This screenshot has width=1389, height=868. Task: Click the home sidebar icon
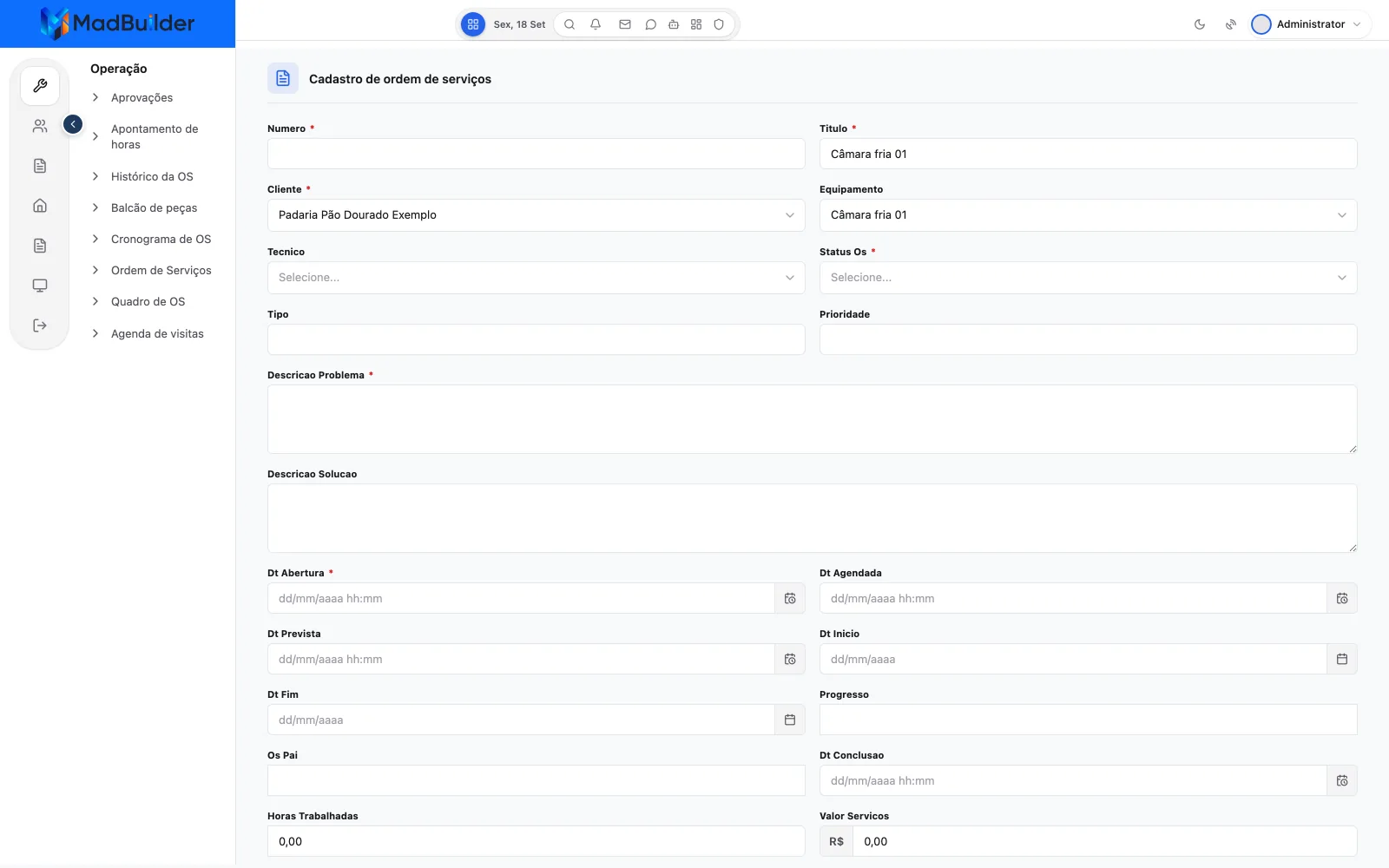40,206
